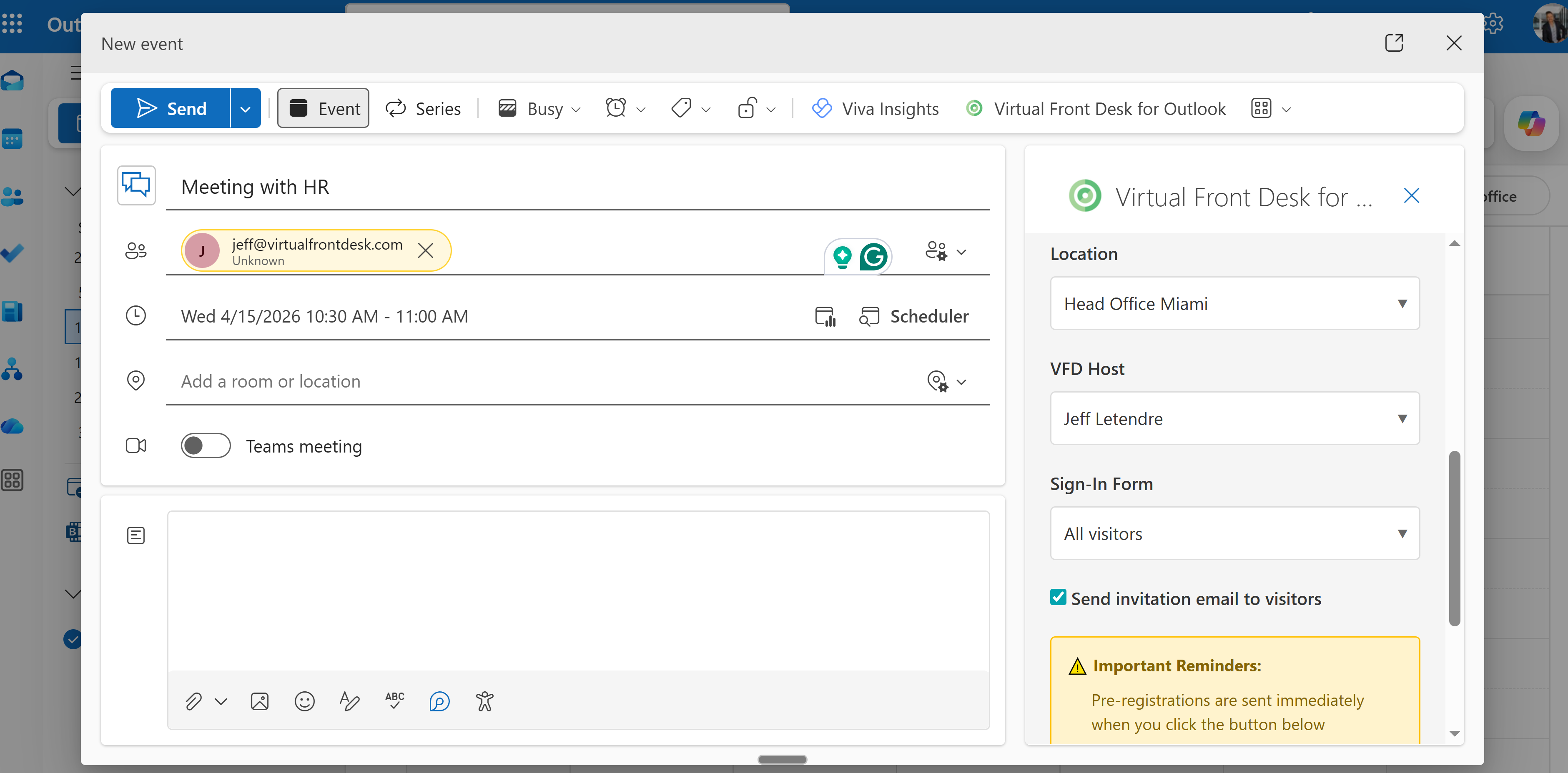Select the Event view toggle button
Image resolution: width=1568 pixels, height=773 pixels.
323,108
